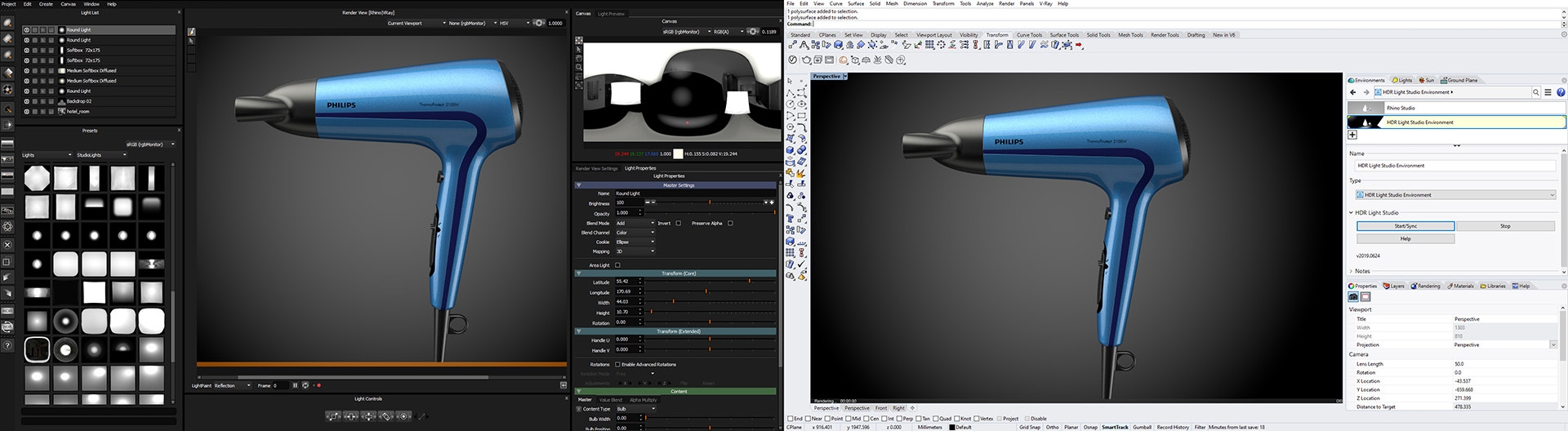Viewport: 1568px width, 431px height.
Task: Open HDR Light Studio Canvas menu
Action: pyautogui.click(x=69, y=3)
